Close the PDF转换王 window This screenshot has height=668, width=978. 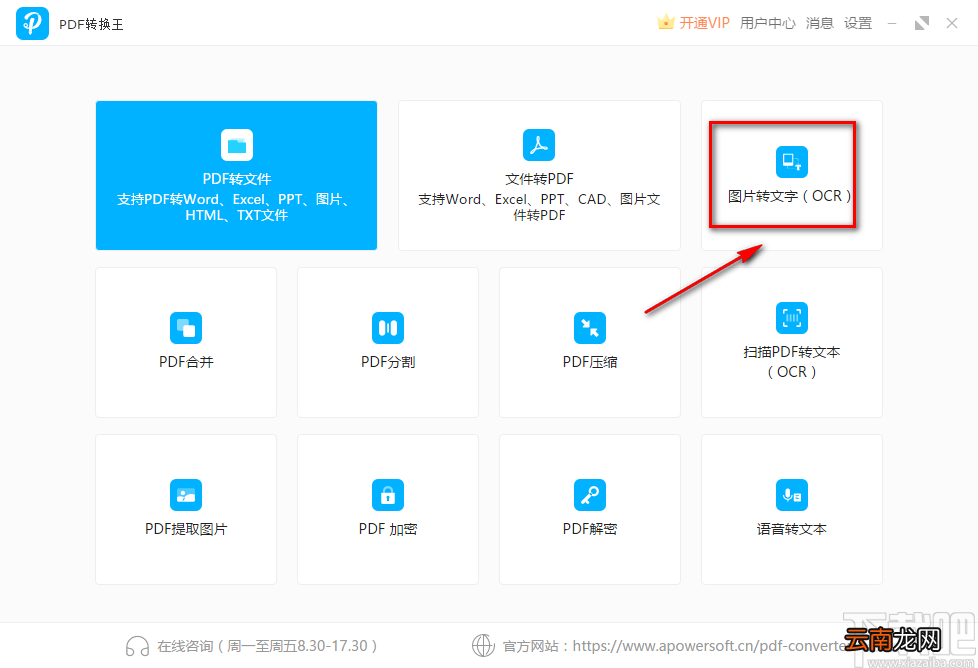[x=952, y=23]
